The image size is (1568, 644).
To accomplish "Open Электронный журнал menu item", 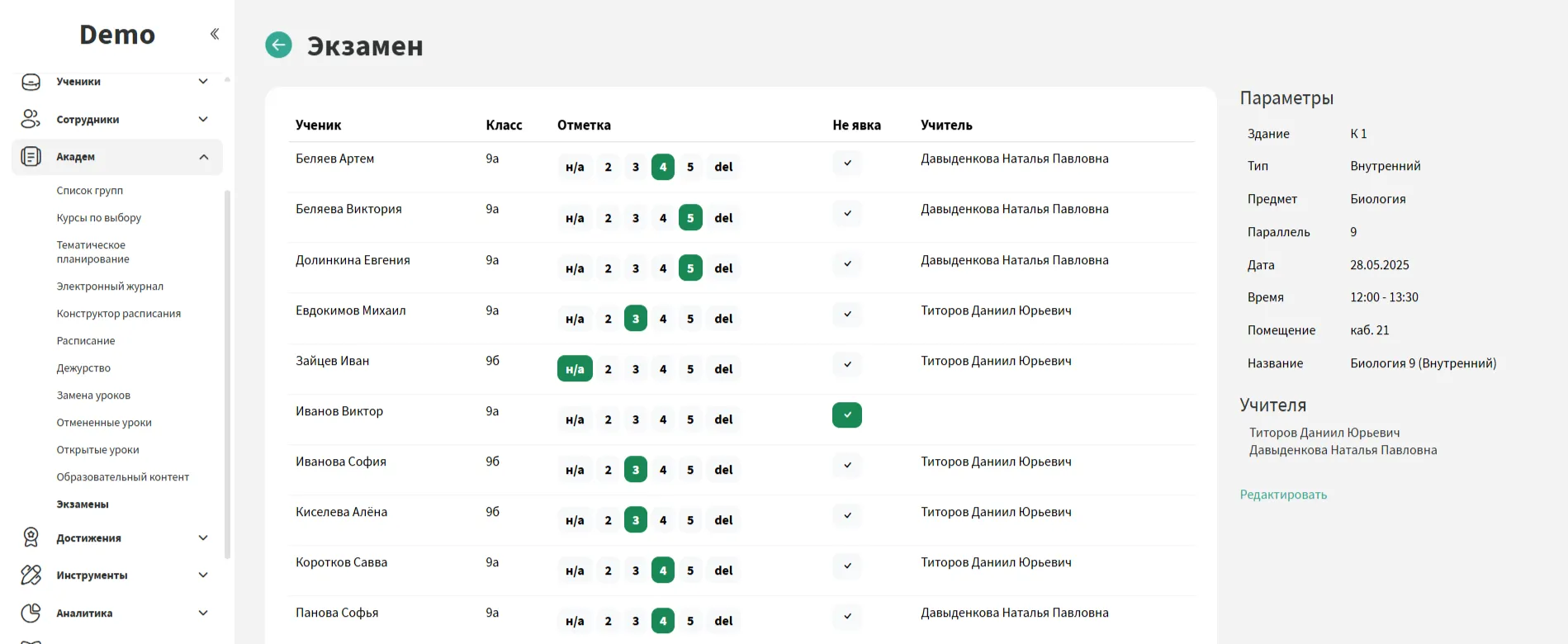I will pos(110,286).
